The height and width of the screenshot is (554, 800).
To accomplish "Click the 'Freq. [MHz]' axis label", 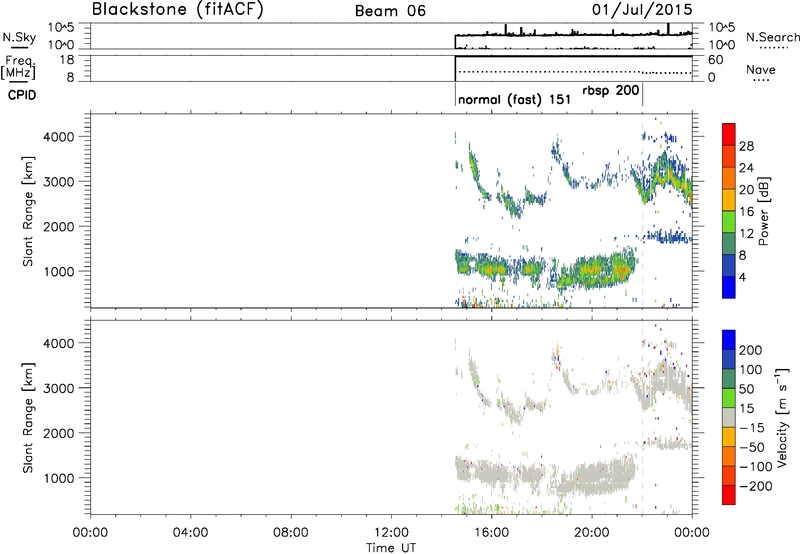I will (x=19, y=67).
